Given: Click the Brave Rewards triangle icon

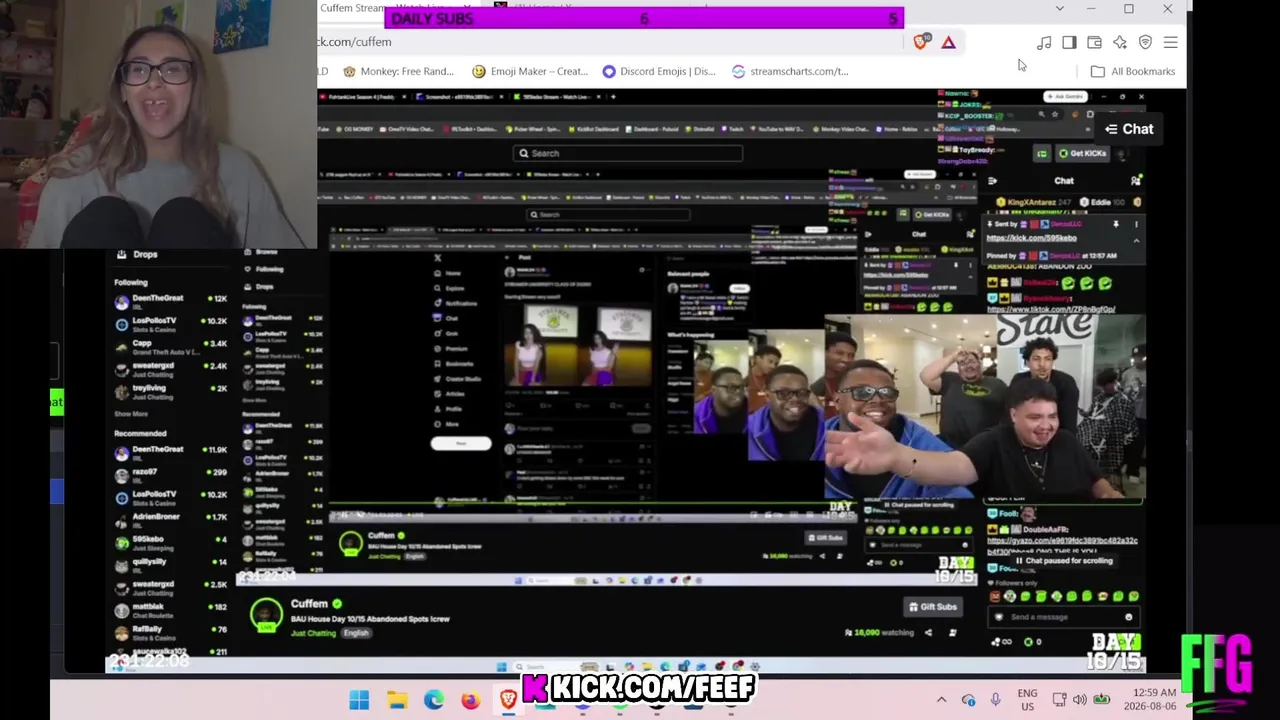Looking at the screenshot, I should (x=948, y=42).
